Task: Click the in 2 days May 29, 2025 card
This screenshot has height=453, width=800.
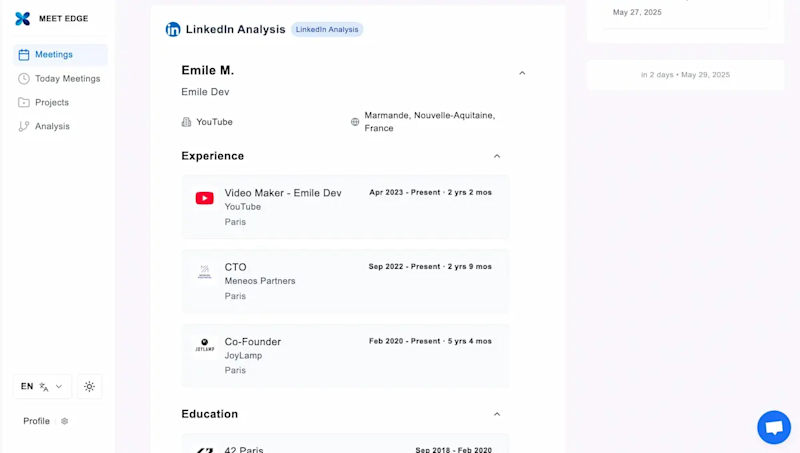Action: click(x=685, y=74)
